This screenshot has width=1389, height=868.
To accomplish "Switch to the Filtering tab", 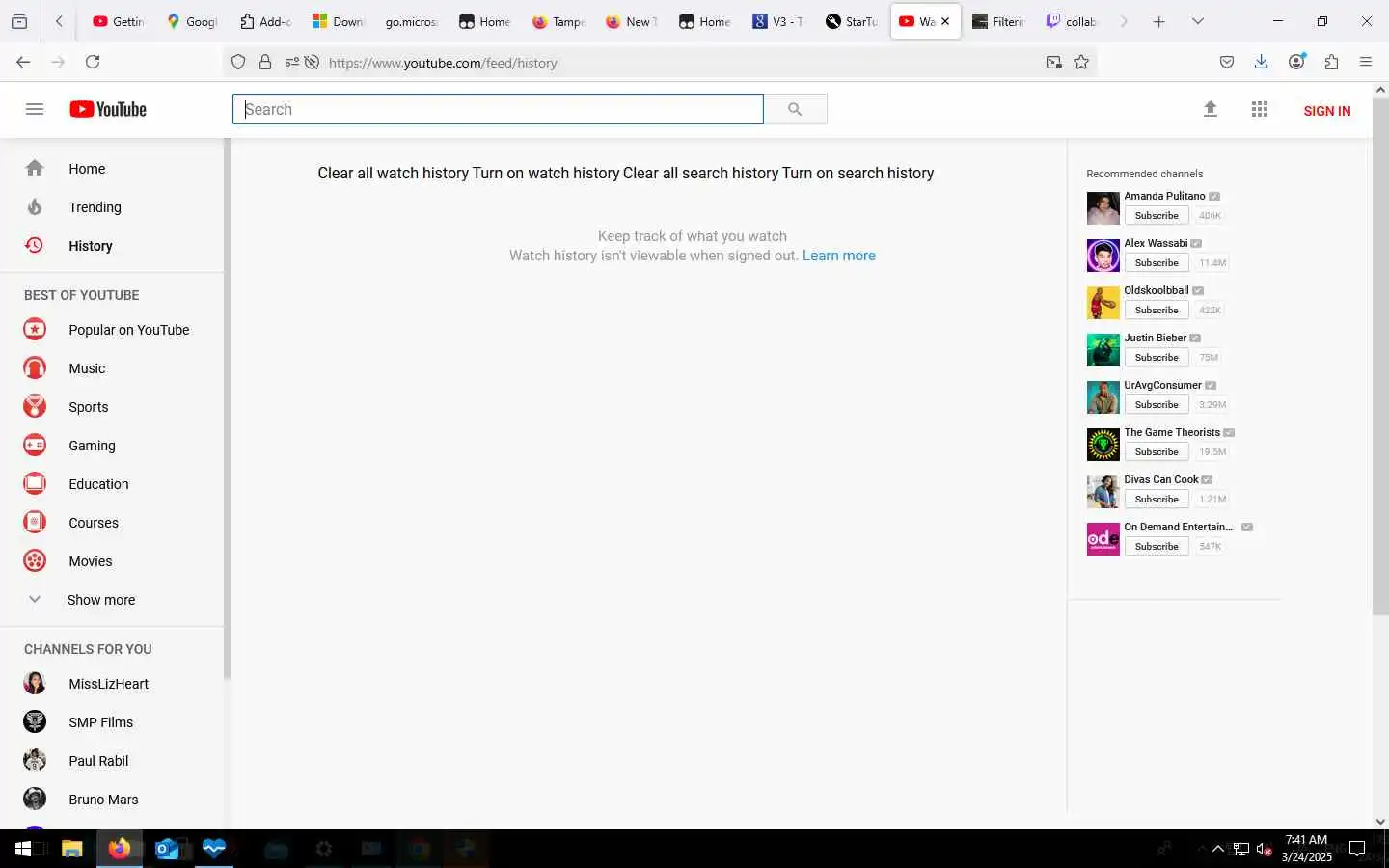I will [x=998, y=21].
